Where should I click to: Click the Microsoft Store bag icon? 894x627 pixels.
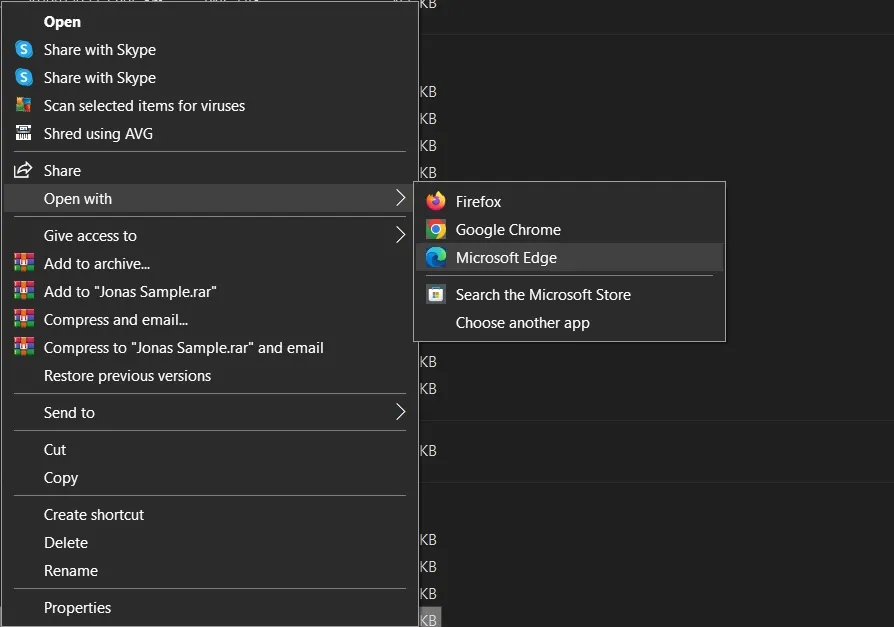pyautogui.click(x=436, y=294)
